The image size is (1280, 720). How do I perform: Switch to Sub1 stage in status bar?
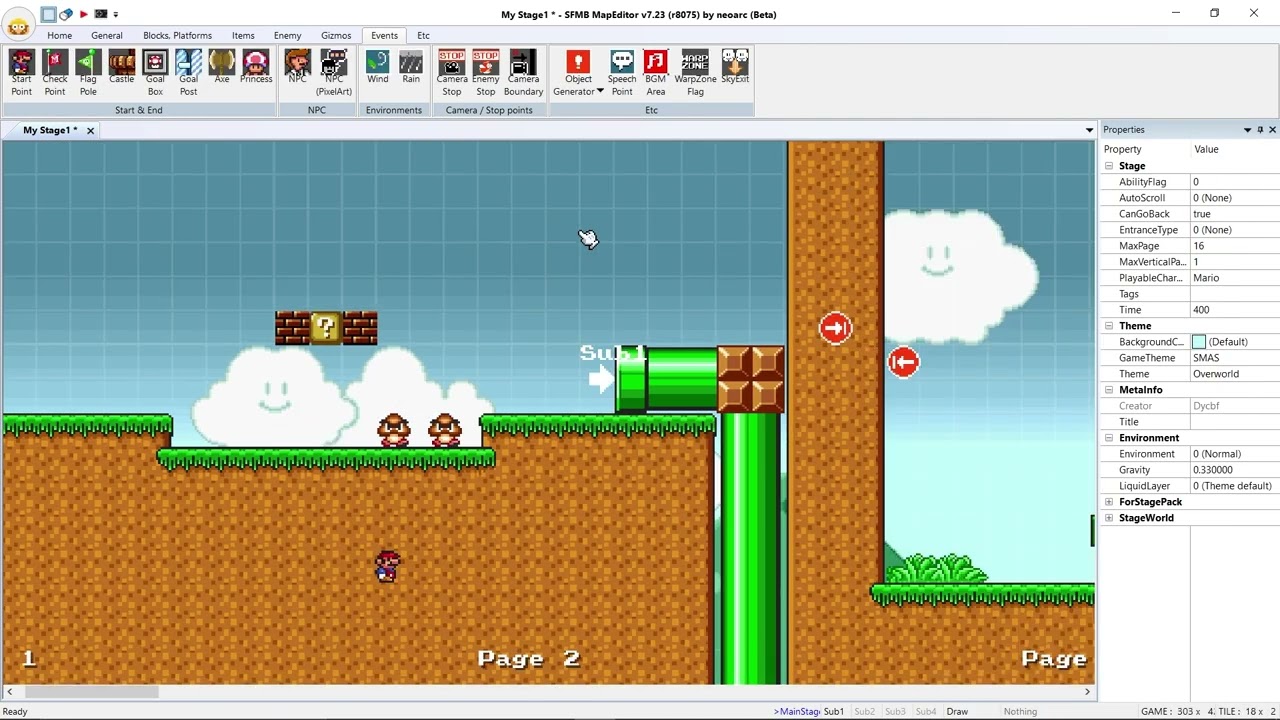click(834, 711)
